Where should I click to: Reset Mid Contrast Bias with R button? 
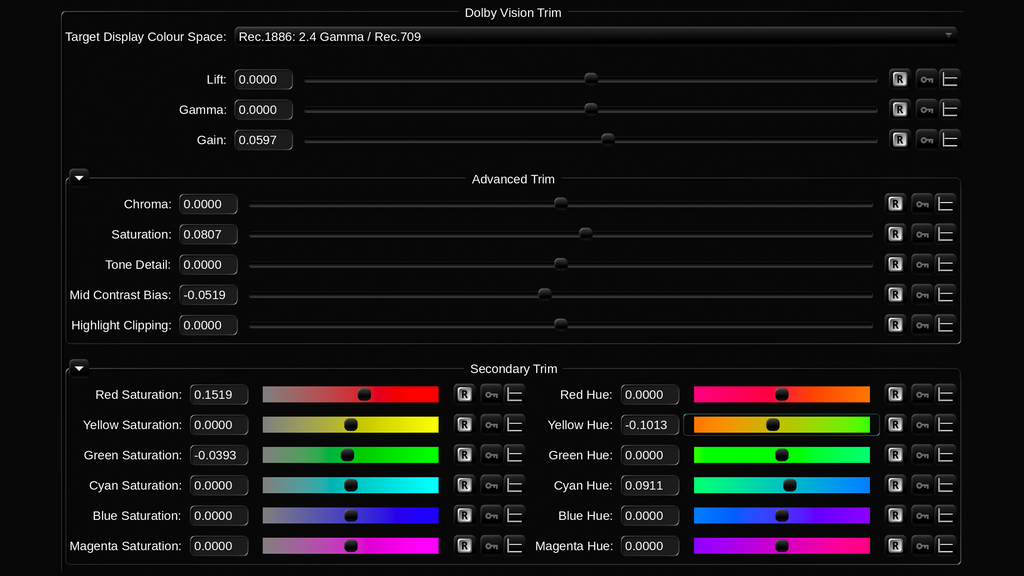(x=895, y=295)
